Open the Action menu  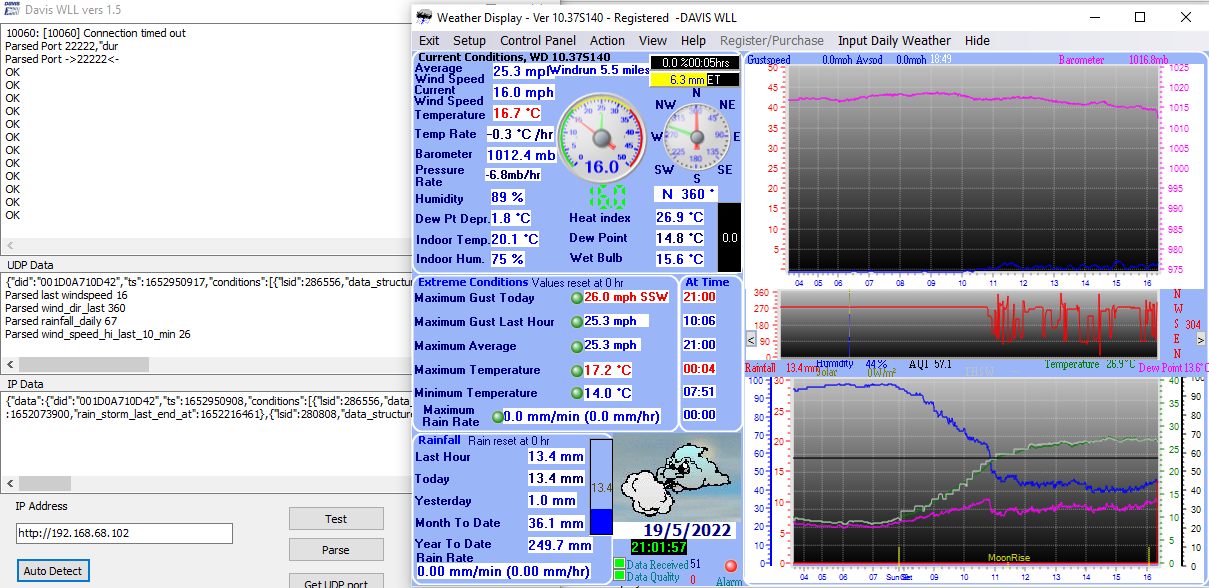607,41
